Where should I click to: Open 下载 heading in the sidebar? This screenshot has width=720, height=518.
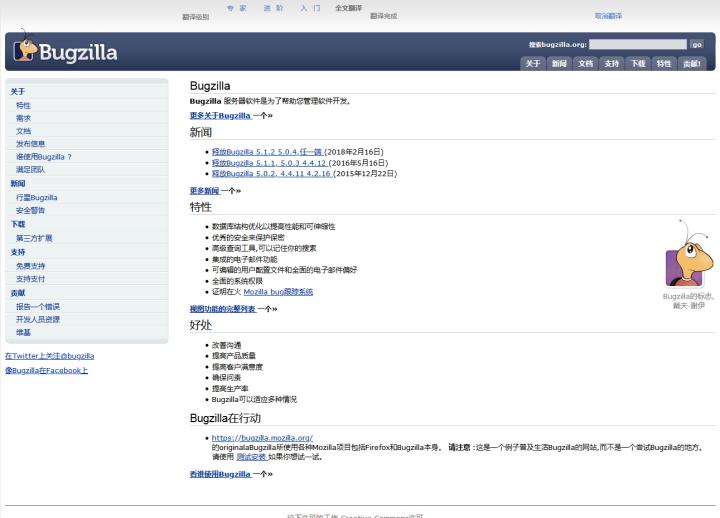coord(18,224)
